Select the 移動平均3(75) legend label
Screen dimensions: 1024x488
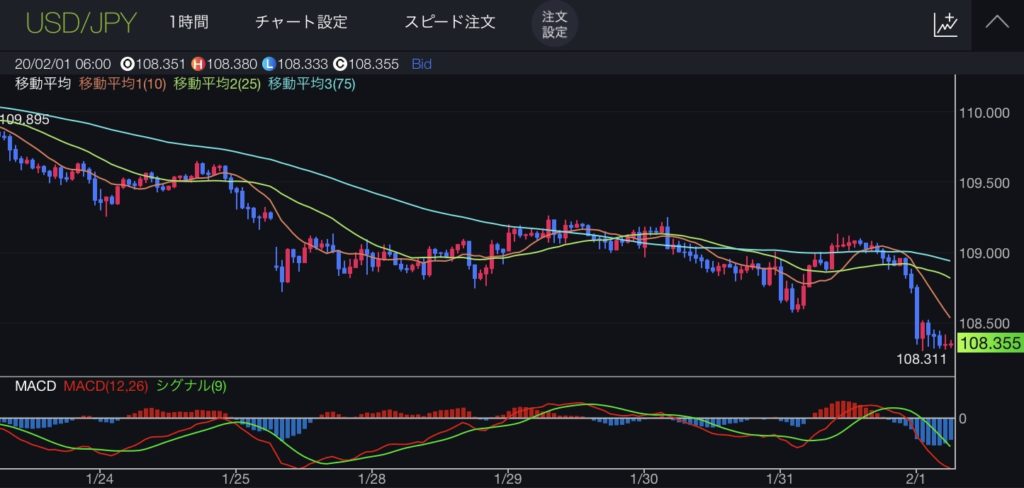(312, 84)
